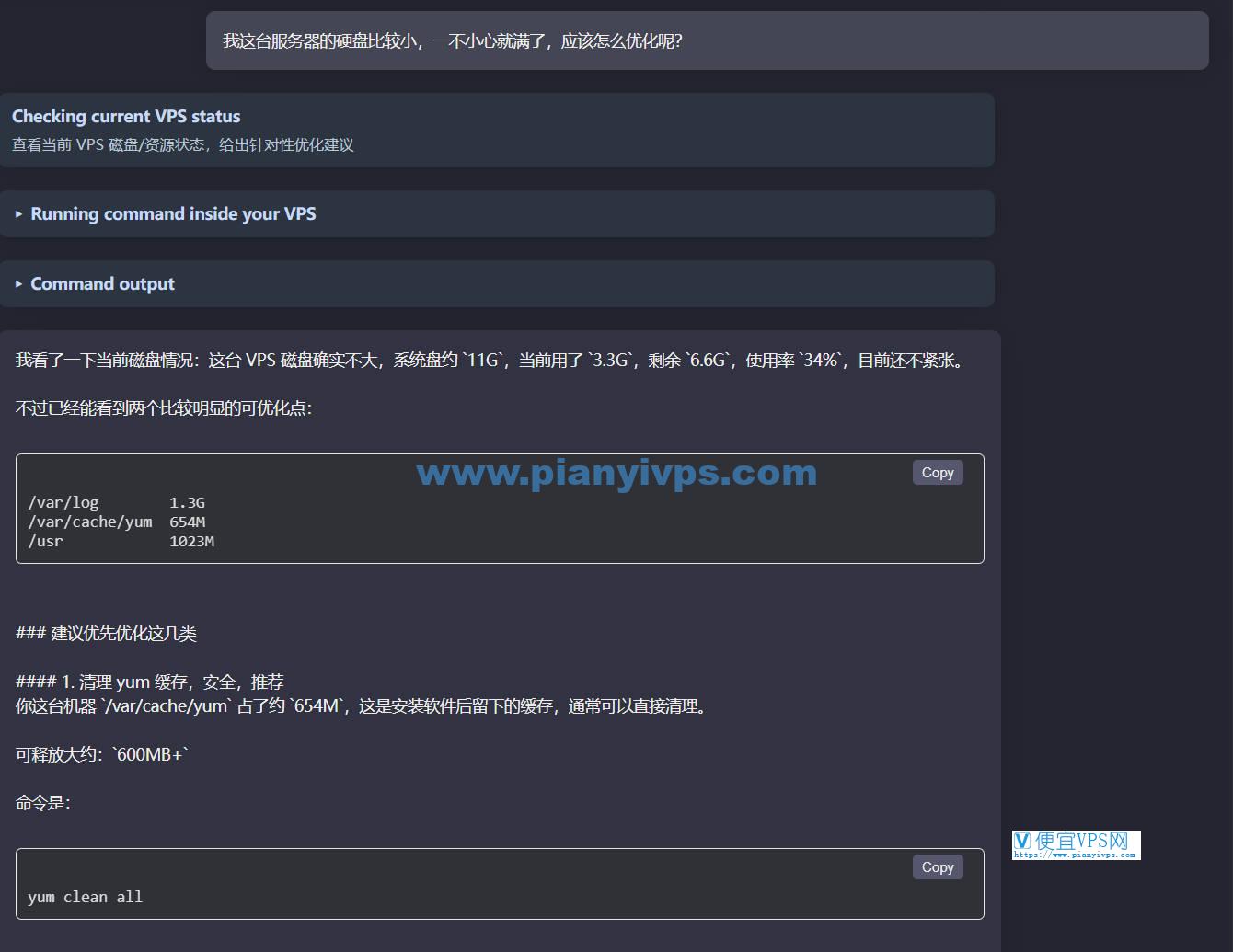Image resolution: width=1233 pixels, height=952 pixels.
Task: Click the heading 1. 清理 yum 缓存
Action: [150, 682]
